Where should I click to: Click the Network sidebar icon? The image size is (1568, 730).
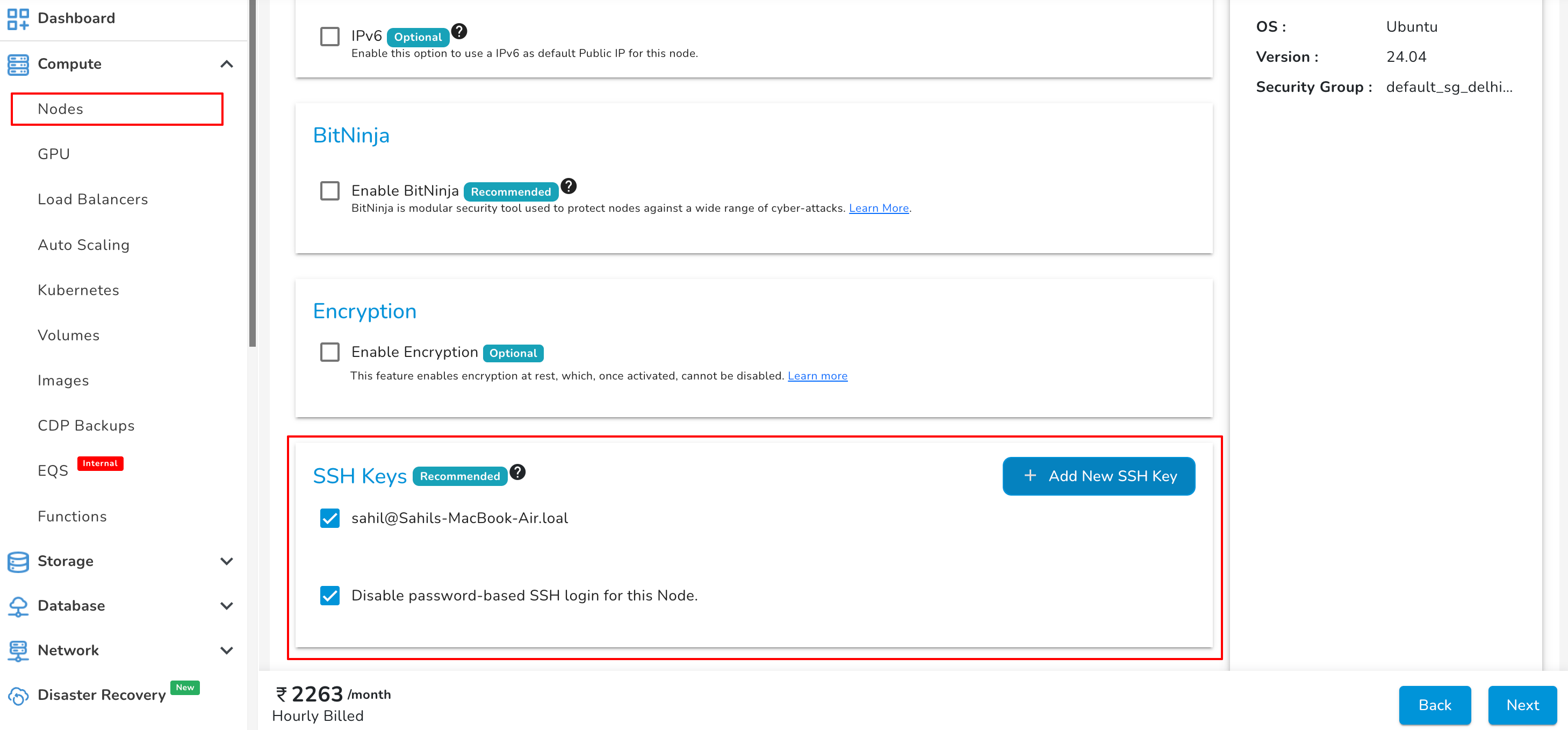pyautogui.click(x=18, y=650)
